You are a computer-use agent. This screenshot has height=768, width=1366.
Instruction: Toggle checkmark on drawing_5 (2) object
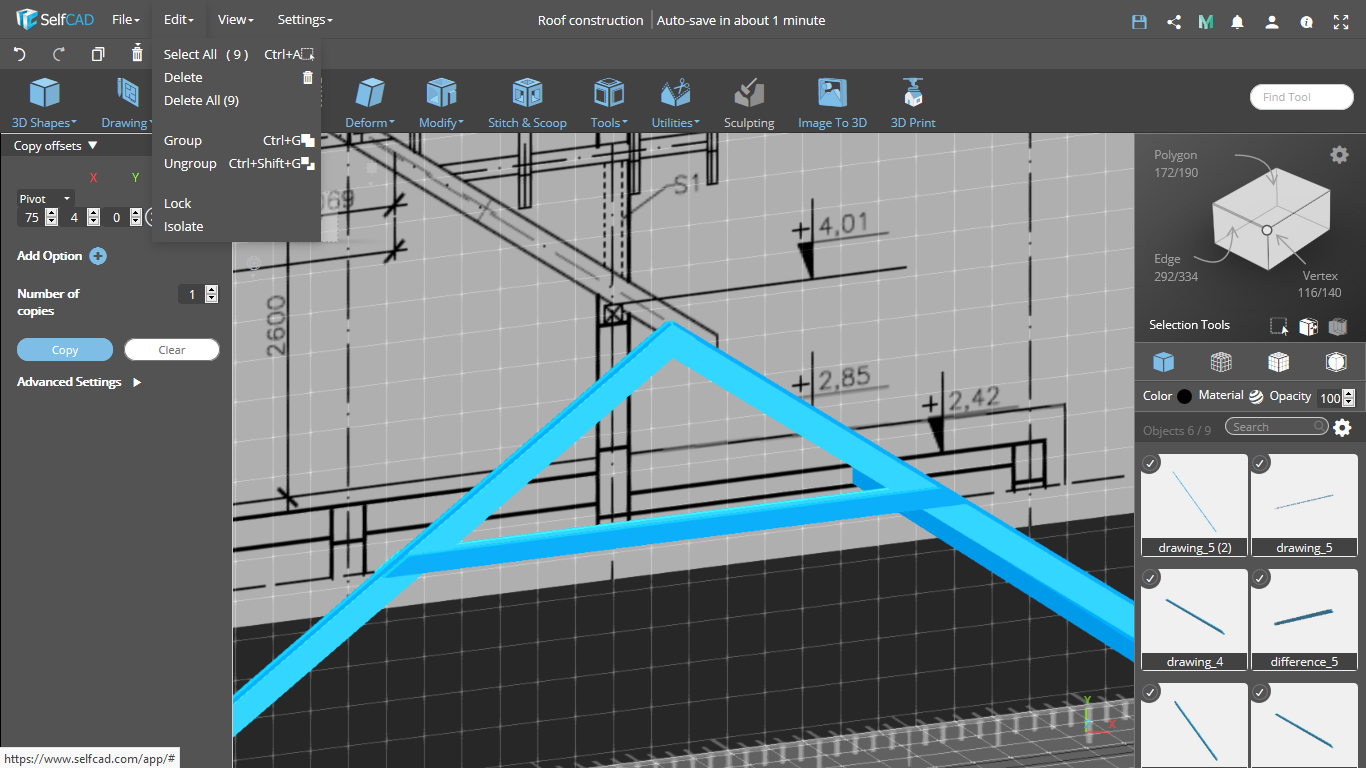pyautogui.click(x=1151, y=463)
